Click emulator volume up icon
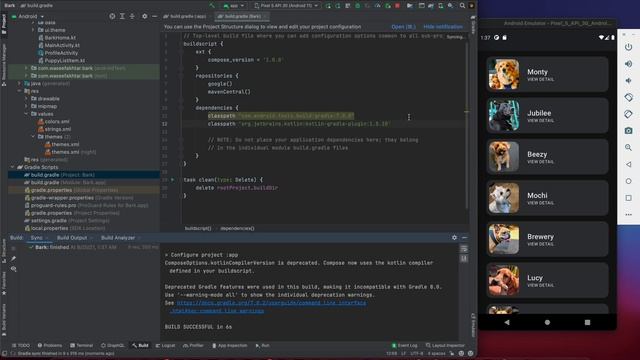The image size is (640, 360). click(x=629, y=64)
